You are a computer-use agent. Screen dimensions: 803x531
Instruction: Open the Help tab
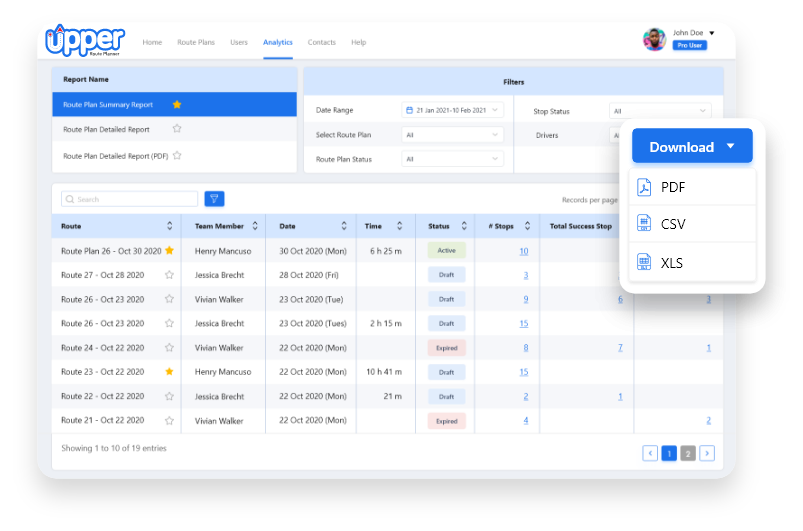tap(358, 43)
